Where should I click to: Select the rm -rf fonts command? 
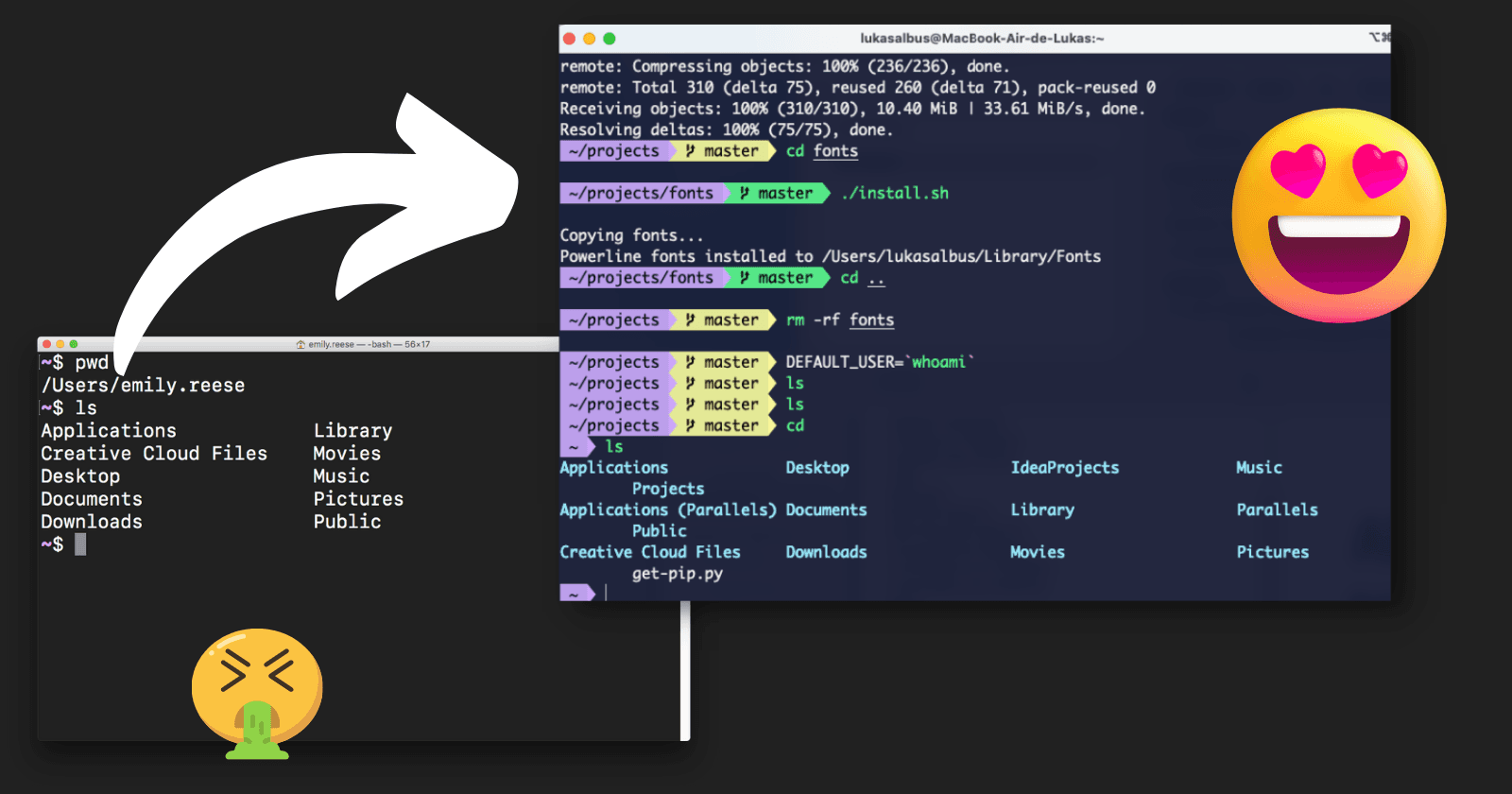(x=839, y=320)
